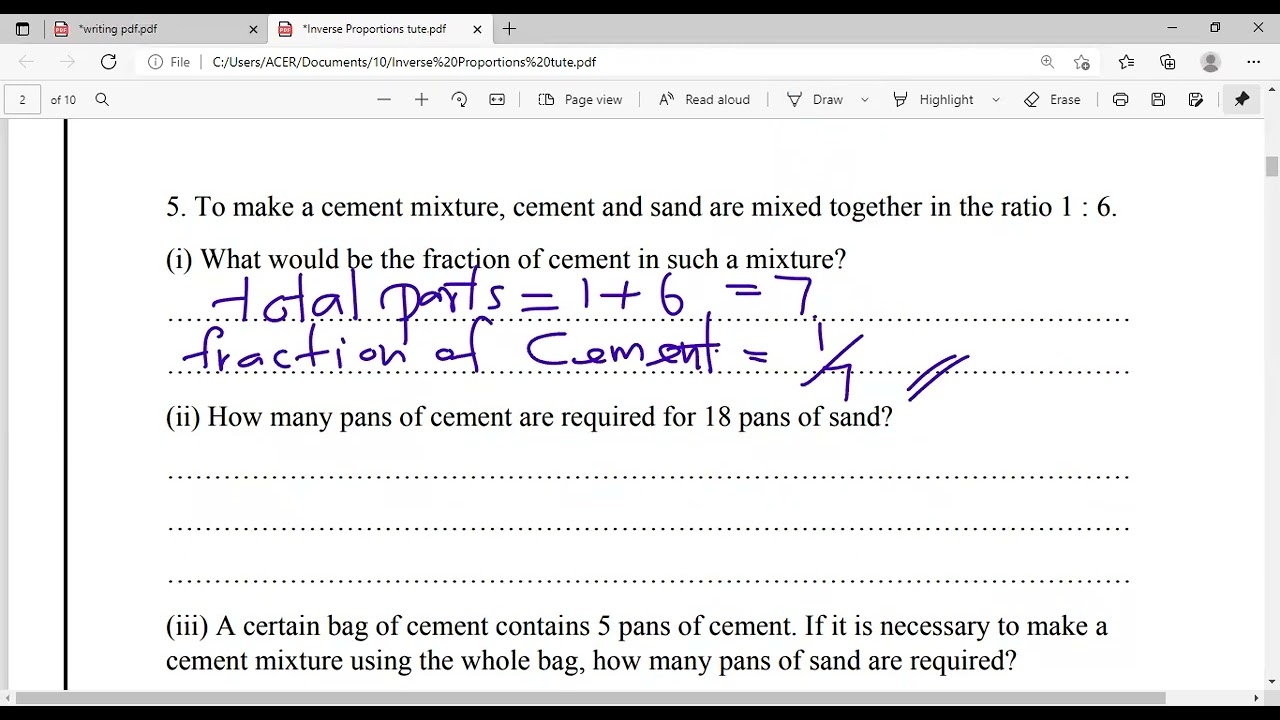1280x720 pixels.
Task: Click question (iii) bag of cement text
Action: tap(637, 643)
